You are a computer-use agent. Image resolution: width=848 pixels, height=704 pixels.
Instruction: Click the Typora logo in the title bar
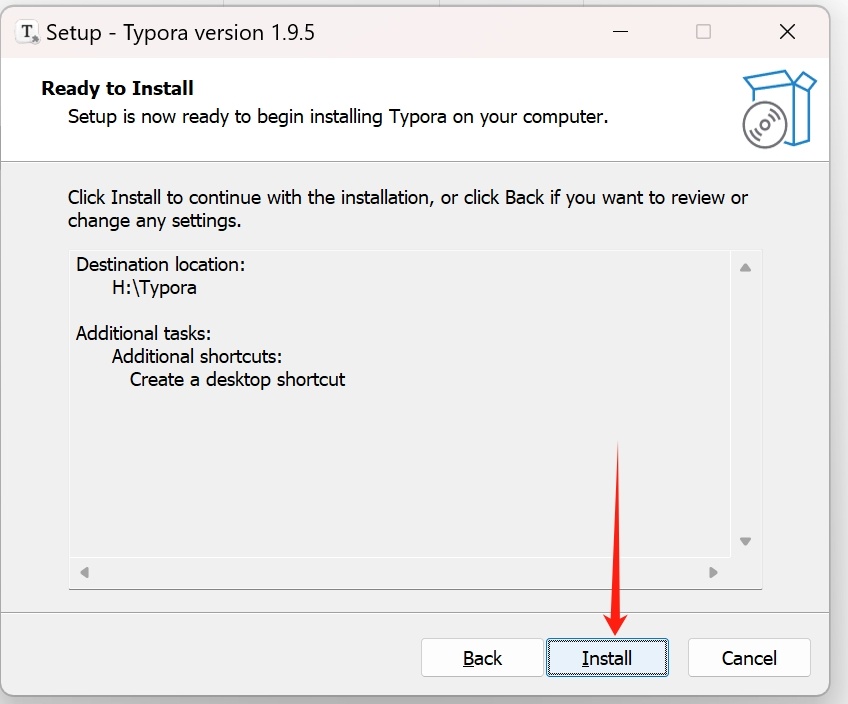25,31
